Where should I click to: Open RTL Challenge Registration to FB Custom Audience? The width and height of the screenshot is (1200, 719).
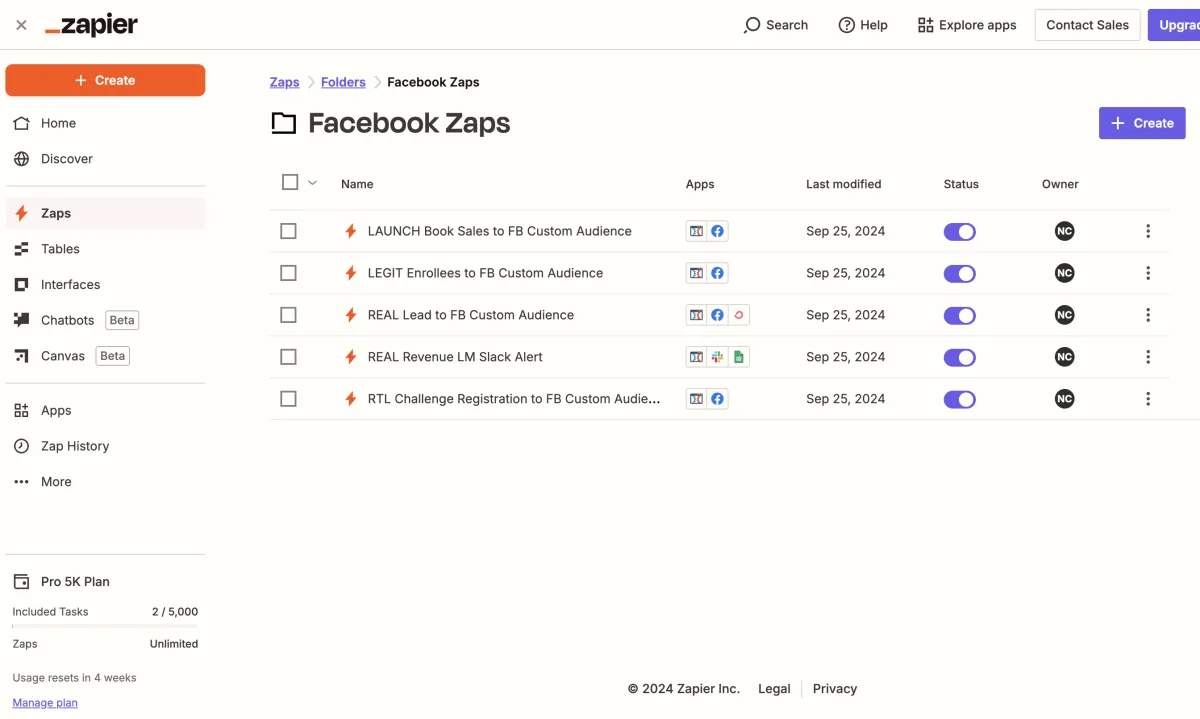514,399
